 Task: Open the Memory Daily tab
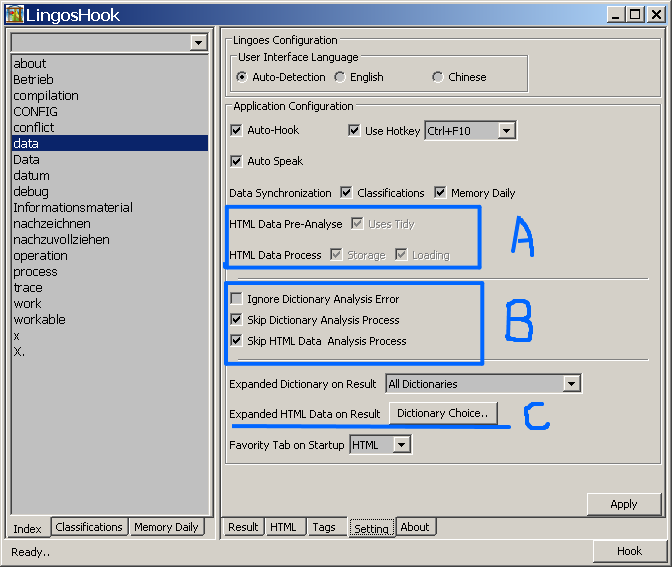point(166,527)
